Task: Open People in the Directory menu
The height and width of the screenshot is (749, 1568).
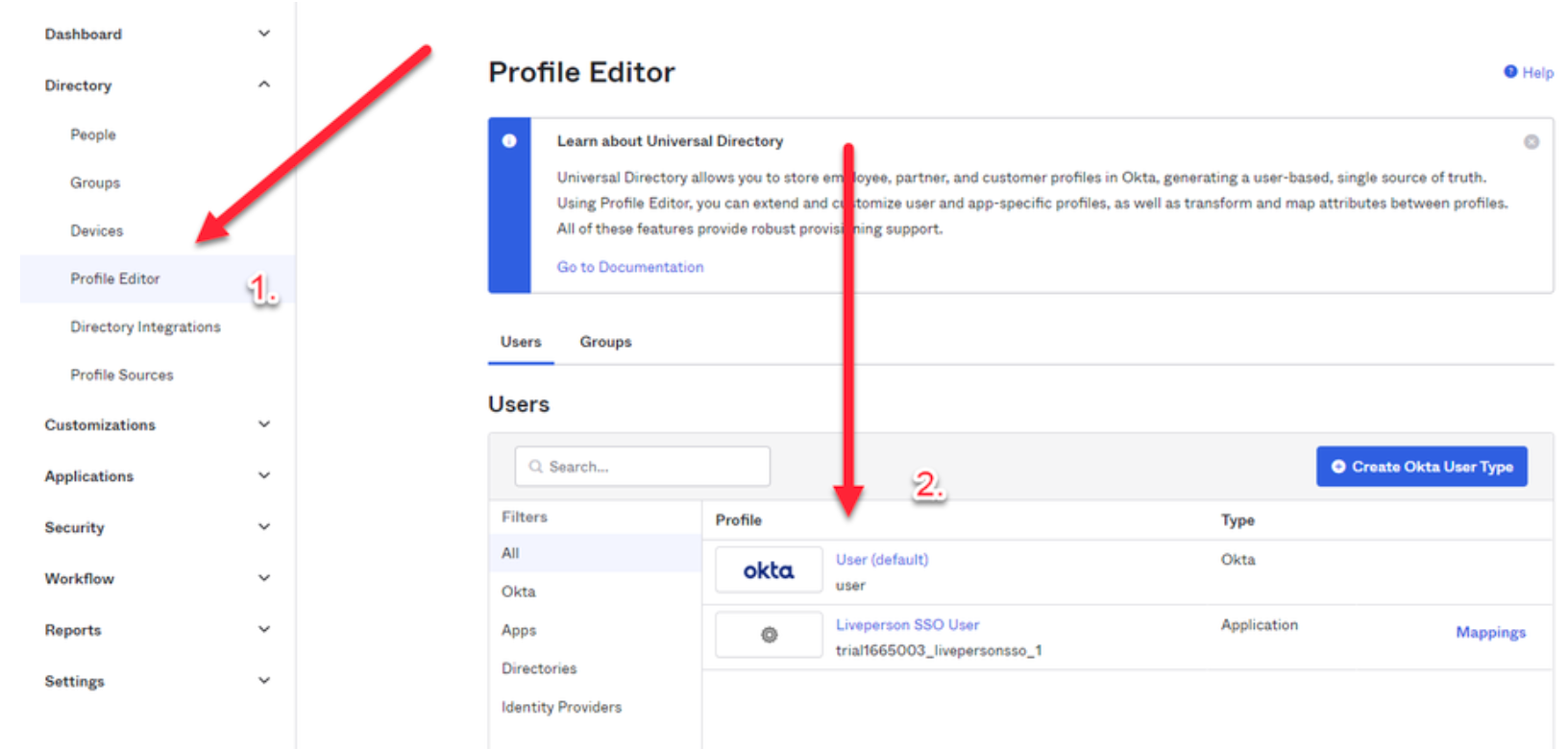Action: (93, 134)
